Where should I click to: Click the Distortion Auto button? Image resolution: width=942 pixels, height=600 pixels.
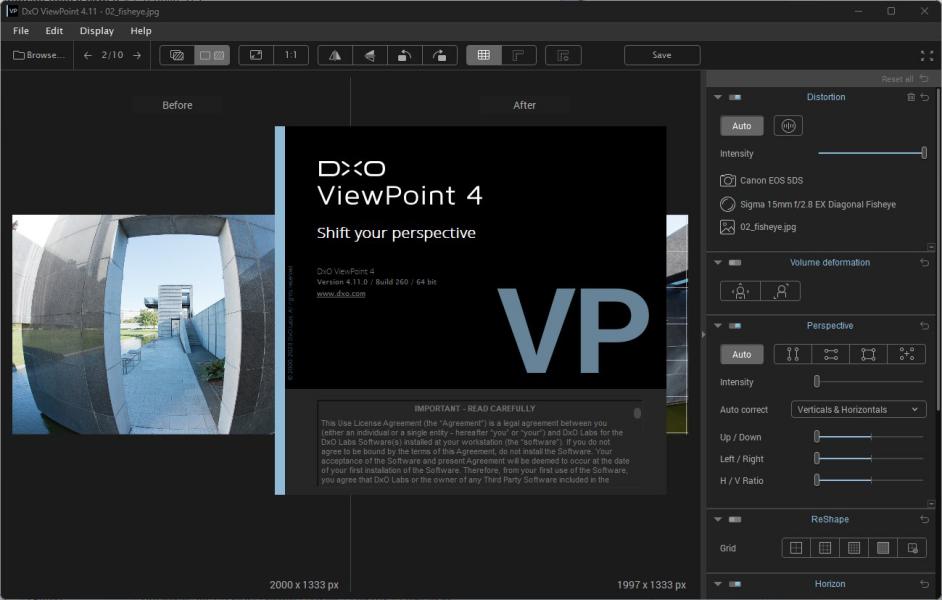[741, 126]
